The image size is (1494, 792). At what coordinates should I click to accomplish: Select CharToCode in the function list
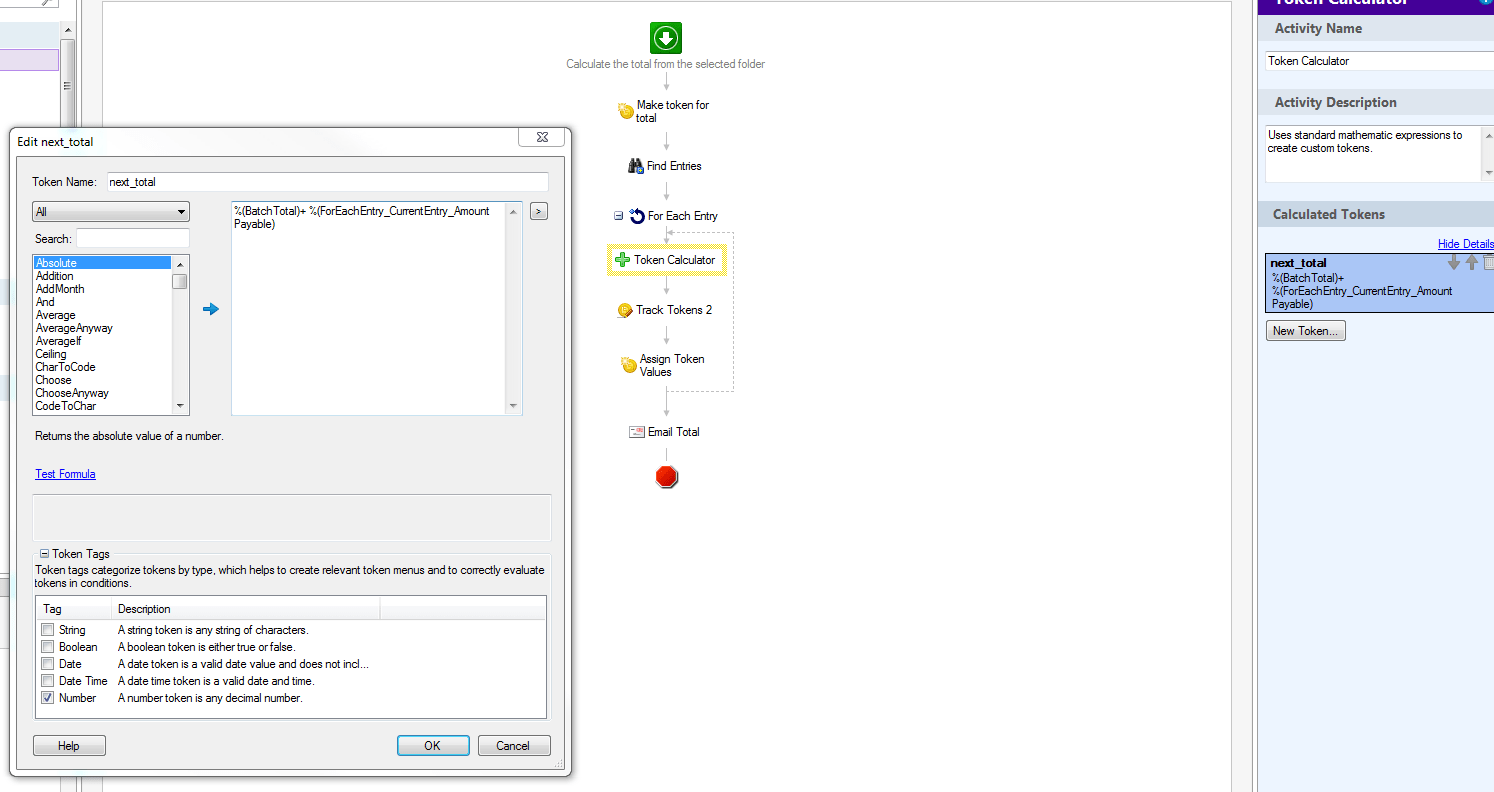click(x=66, y=367)
